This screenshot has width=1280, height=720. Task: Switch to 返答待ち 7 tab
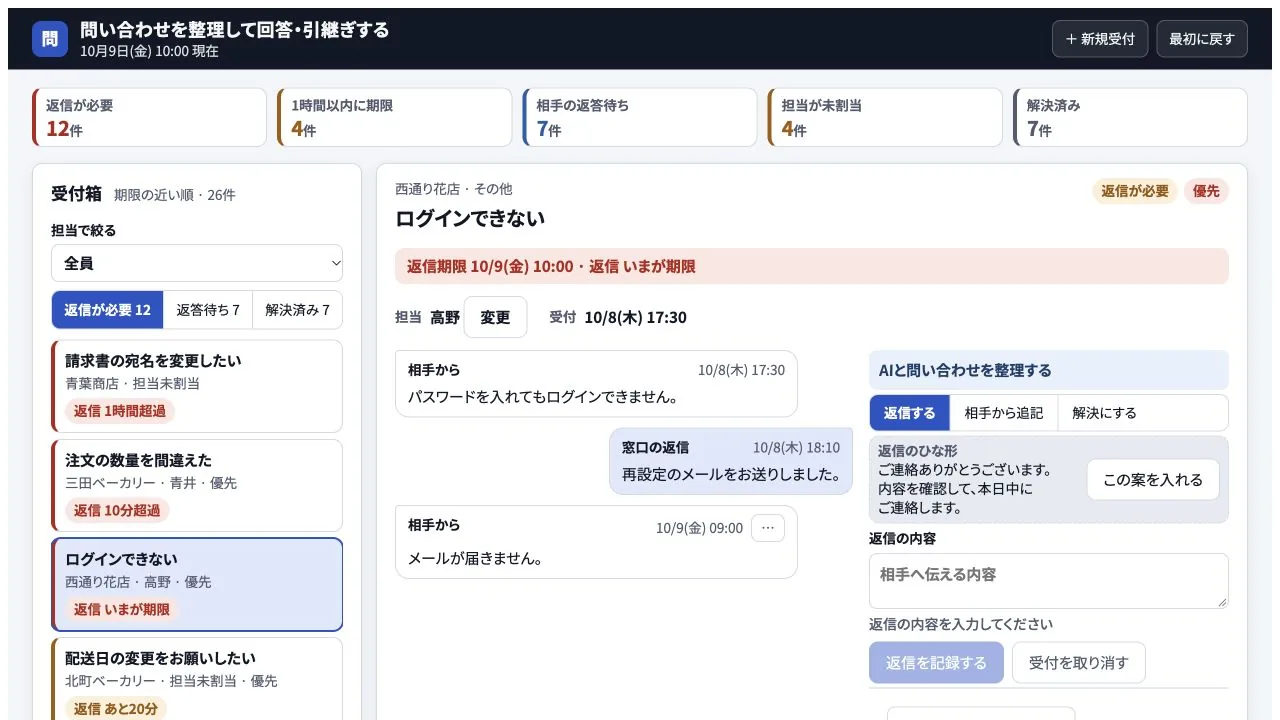click(208, 310)
